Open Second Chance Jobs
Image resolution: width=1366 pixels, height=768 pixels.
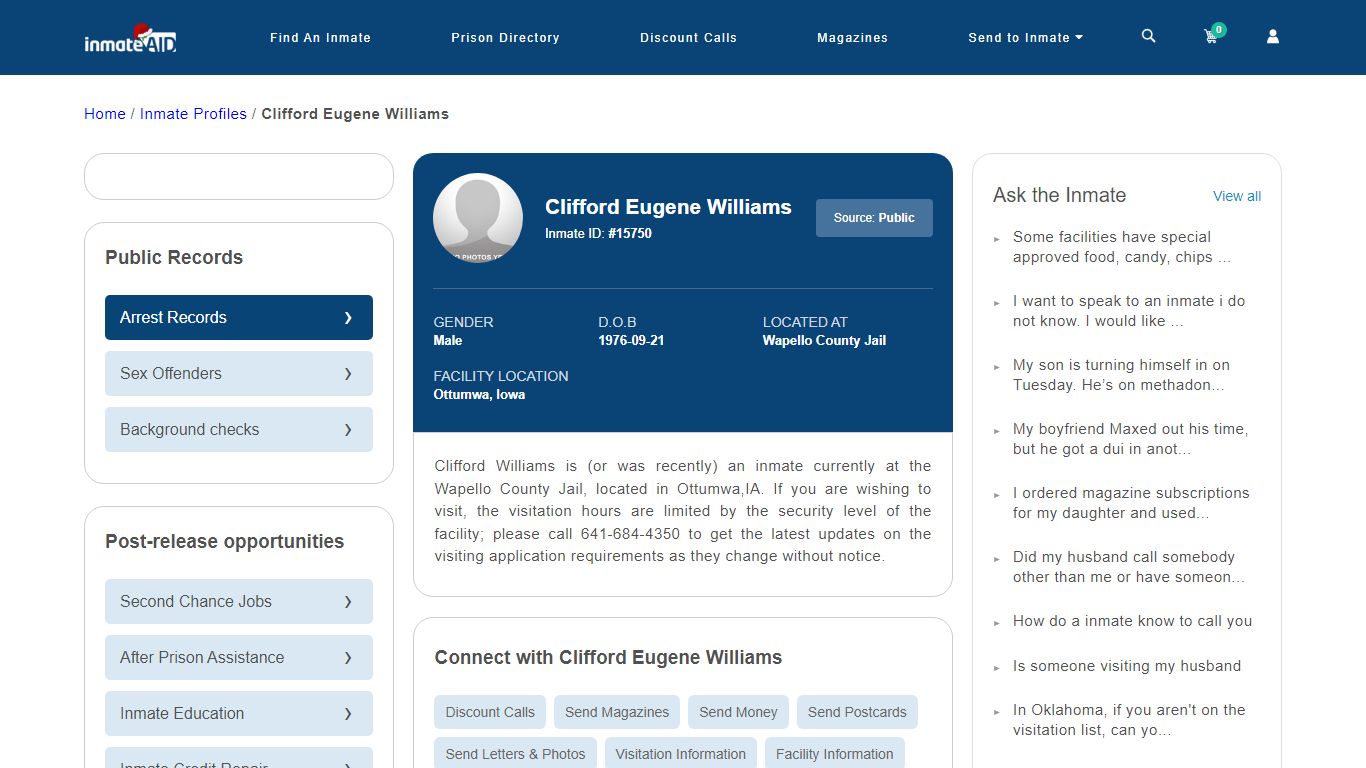click(239, 601)
